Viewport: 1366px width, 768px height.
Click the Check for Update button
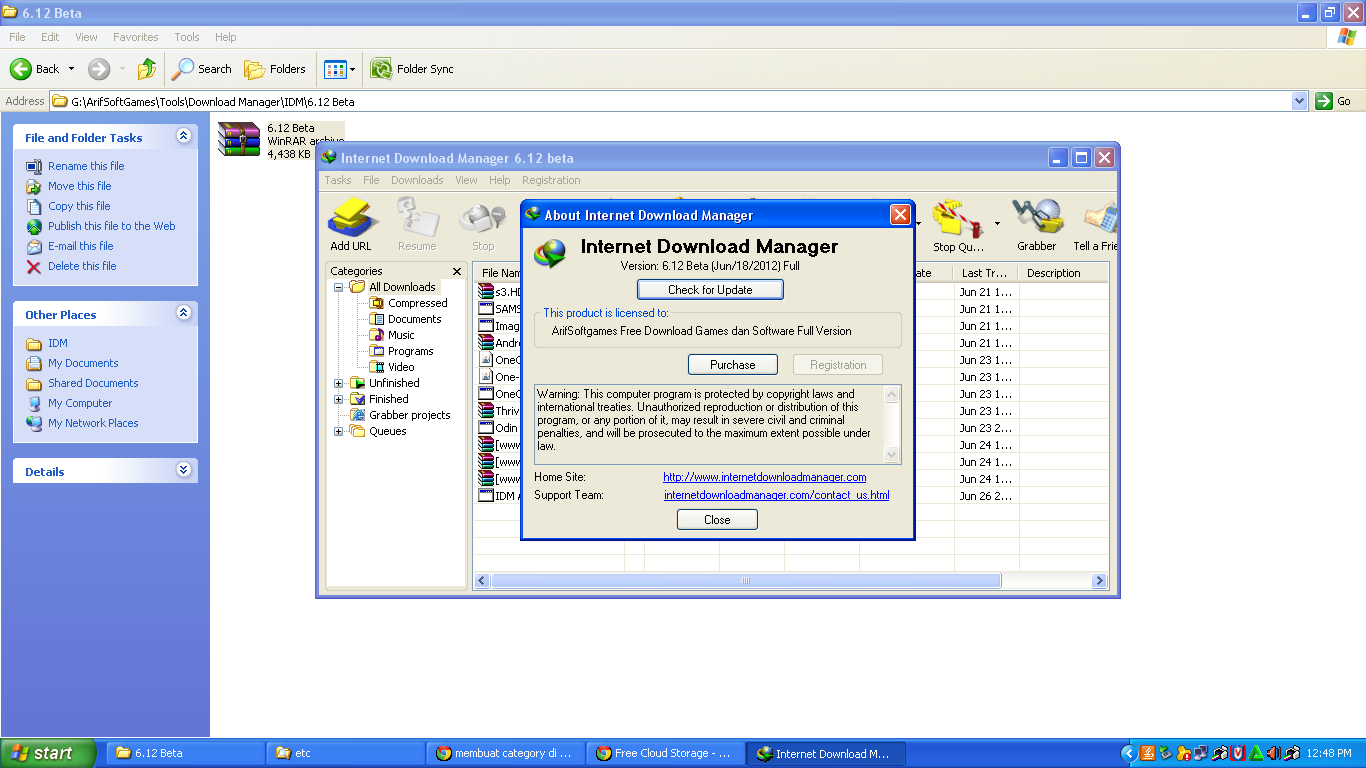pyautogui.click(x=710, y=290)
